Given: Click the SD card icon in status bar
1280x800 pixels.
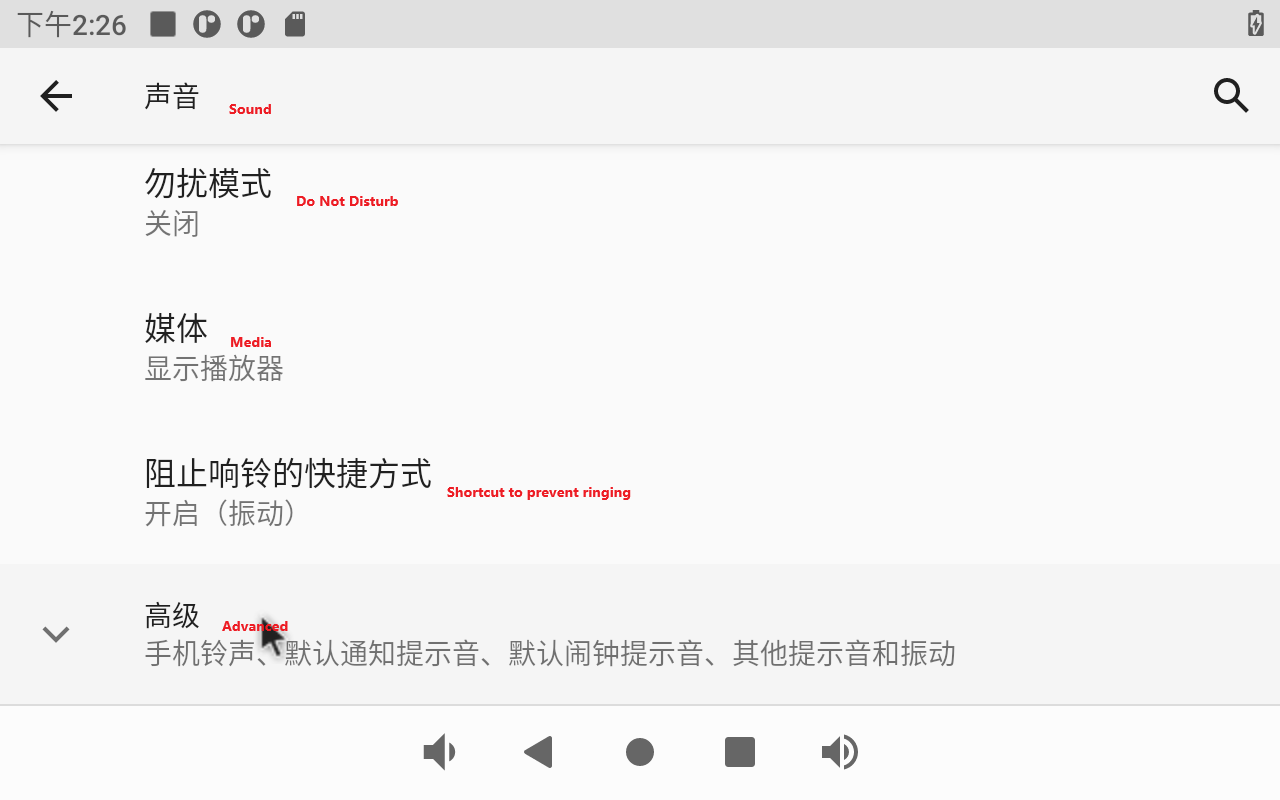Looking at the screenshot, I should pyautogui.click(x=295, y=24).
